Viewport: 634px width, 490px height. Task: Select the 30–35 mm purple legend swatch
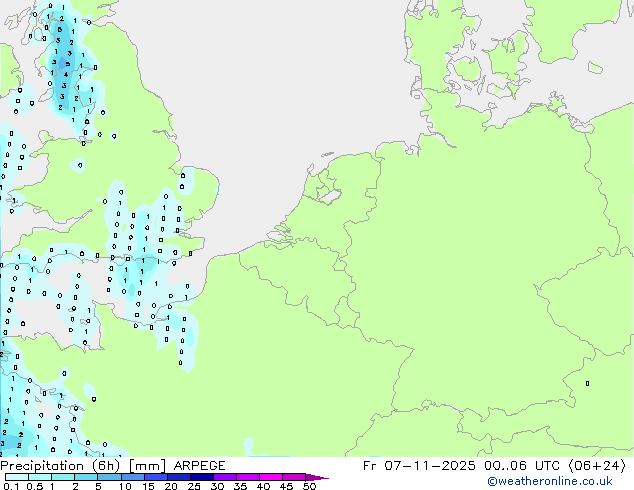[225, 477]
